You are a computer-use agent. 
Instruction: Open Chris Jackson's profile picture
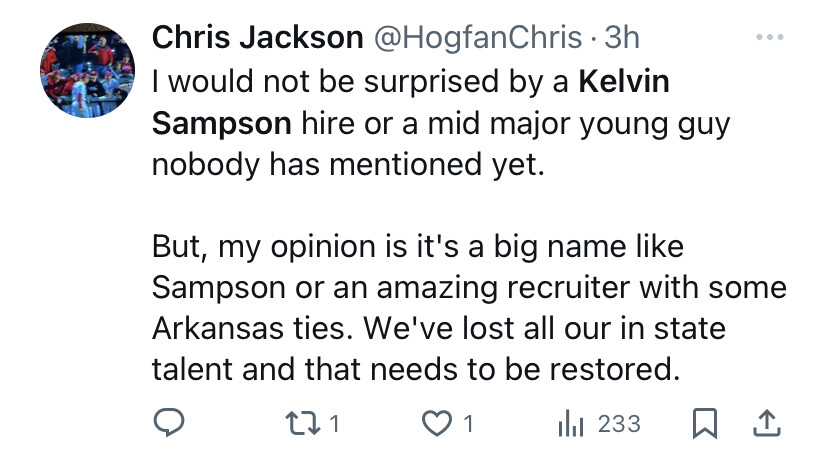(87, 70)
